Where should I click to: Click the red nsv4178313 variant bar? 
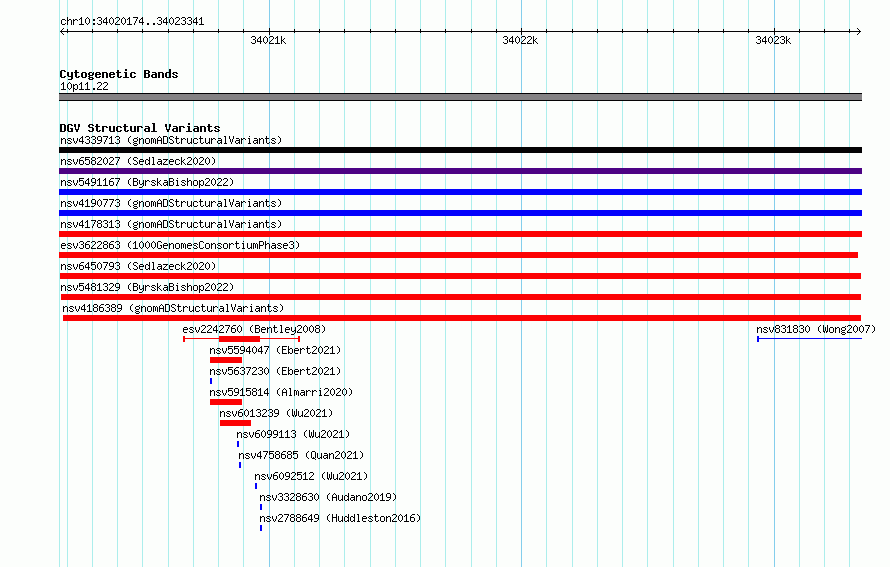coord(460,234)
